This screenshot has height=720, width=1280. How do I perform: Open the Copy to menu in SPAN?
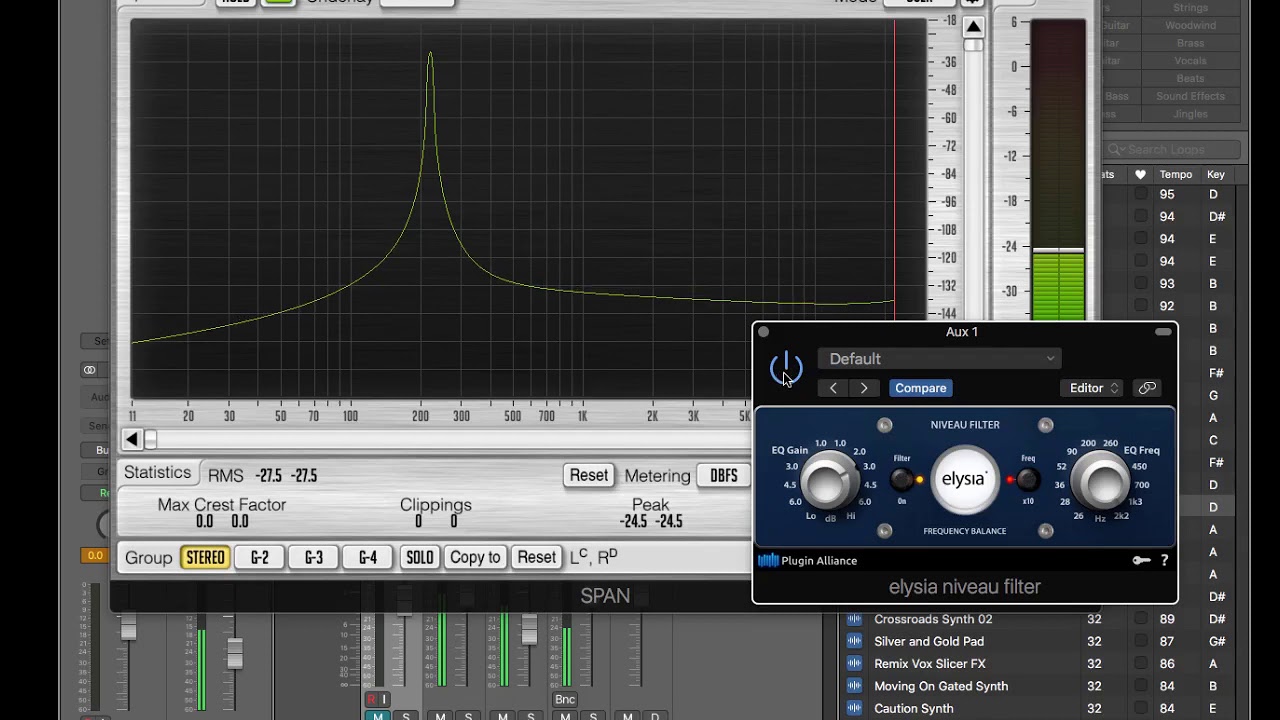point(475,557)
